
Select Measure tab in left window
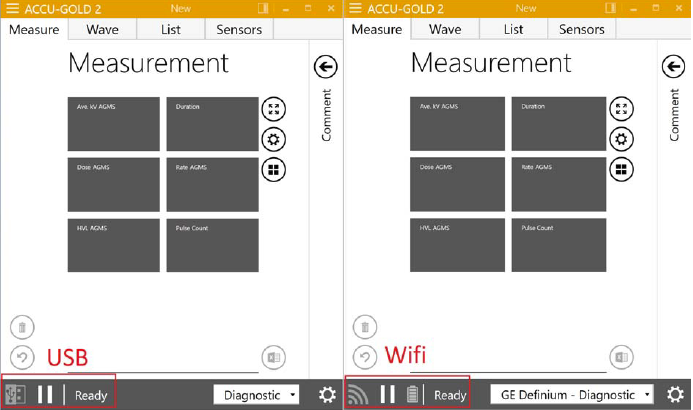coord(34,30)
